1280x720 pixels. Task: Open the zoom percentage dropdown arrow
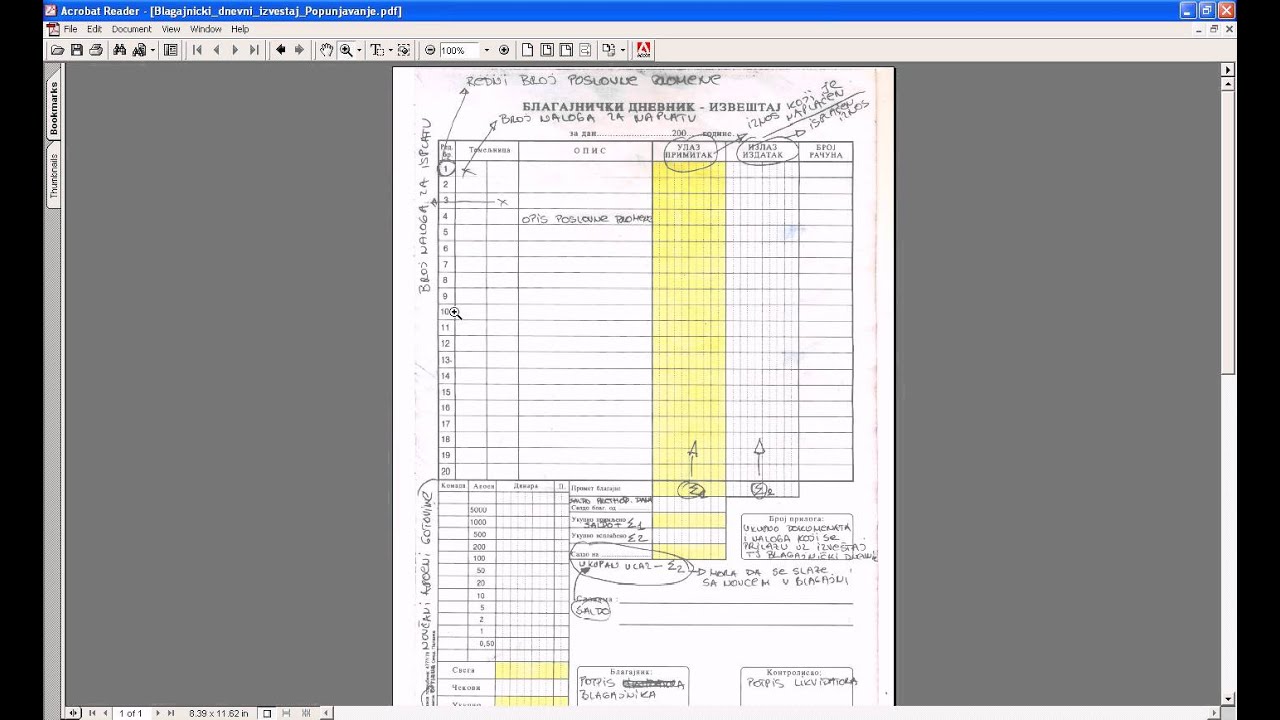coord(487,50)
